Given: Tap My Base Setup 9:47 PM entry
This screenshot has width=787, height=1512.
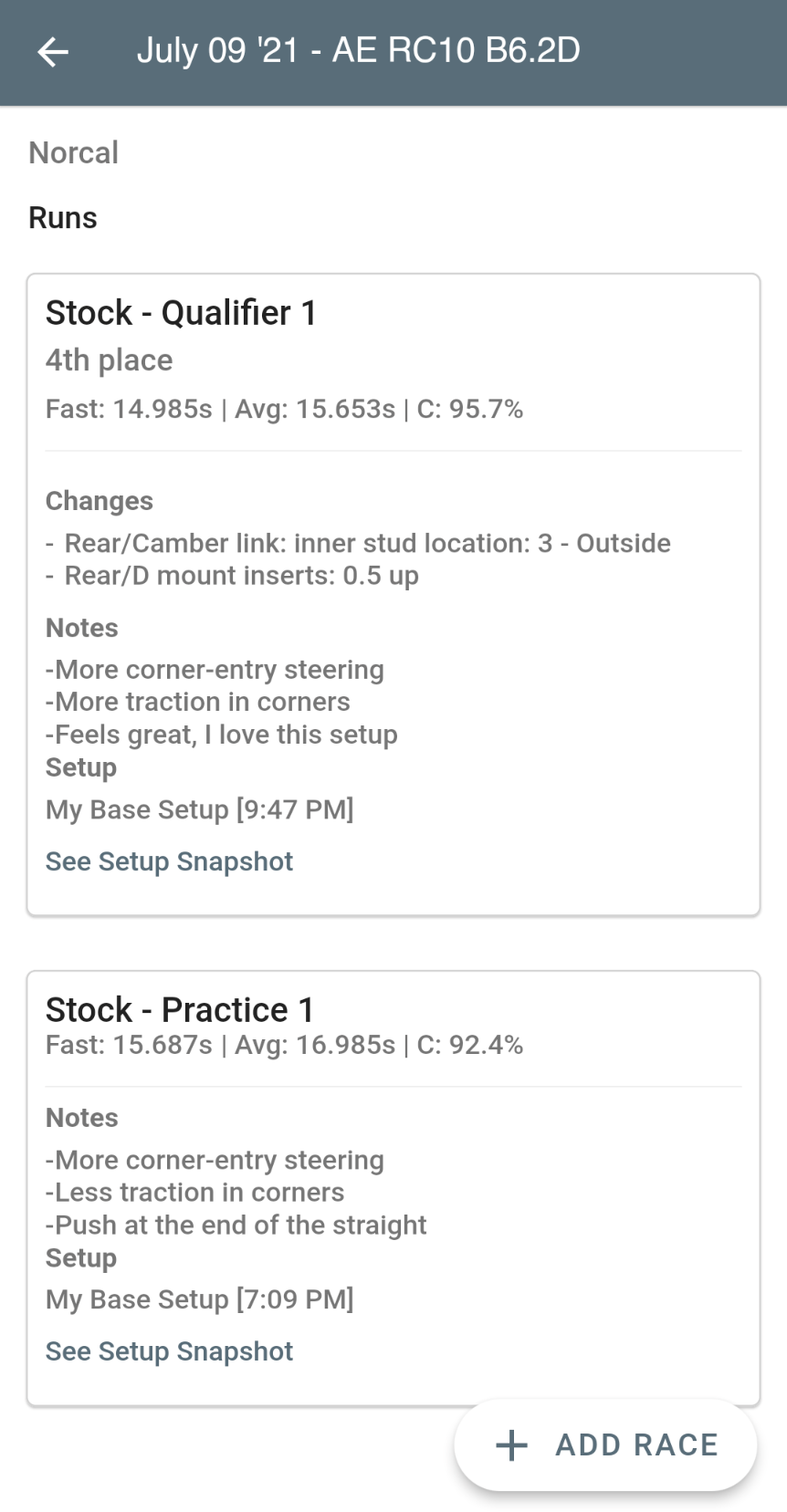Looking at the screenshot, I should pyautogui.click(x=199, y=809).
